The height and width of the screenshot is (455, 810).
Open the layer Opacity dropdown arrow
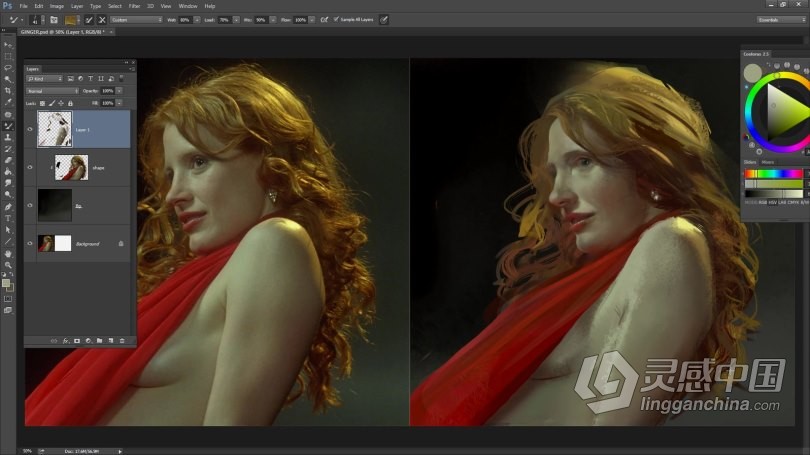click(119, 91)
